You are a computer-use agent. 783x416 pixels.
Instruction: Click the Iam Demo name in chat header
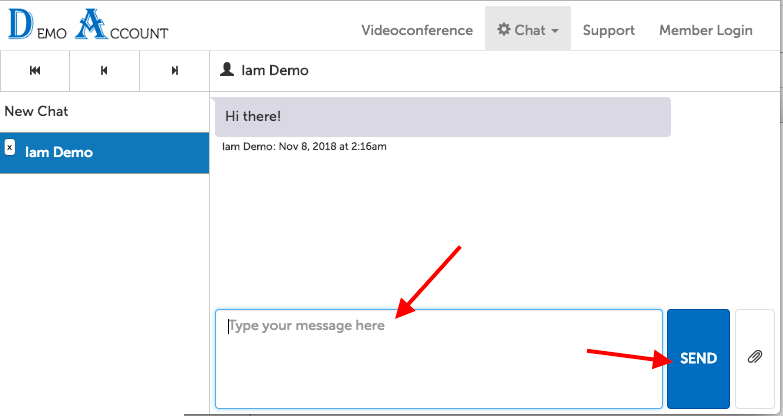pyautogui.click(x=273, y=71)
